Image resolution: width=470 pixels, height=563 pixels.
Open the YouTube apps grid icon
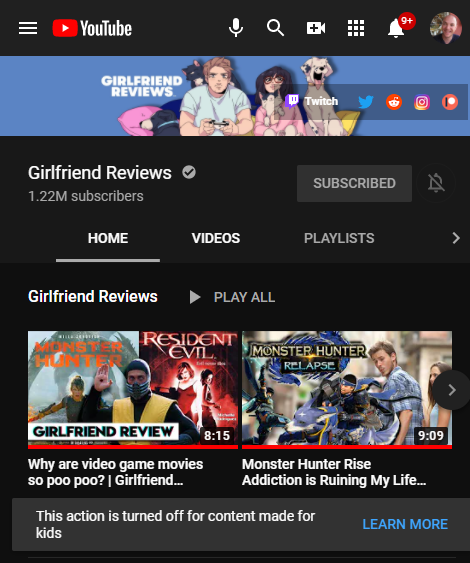point(356,28)
